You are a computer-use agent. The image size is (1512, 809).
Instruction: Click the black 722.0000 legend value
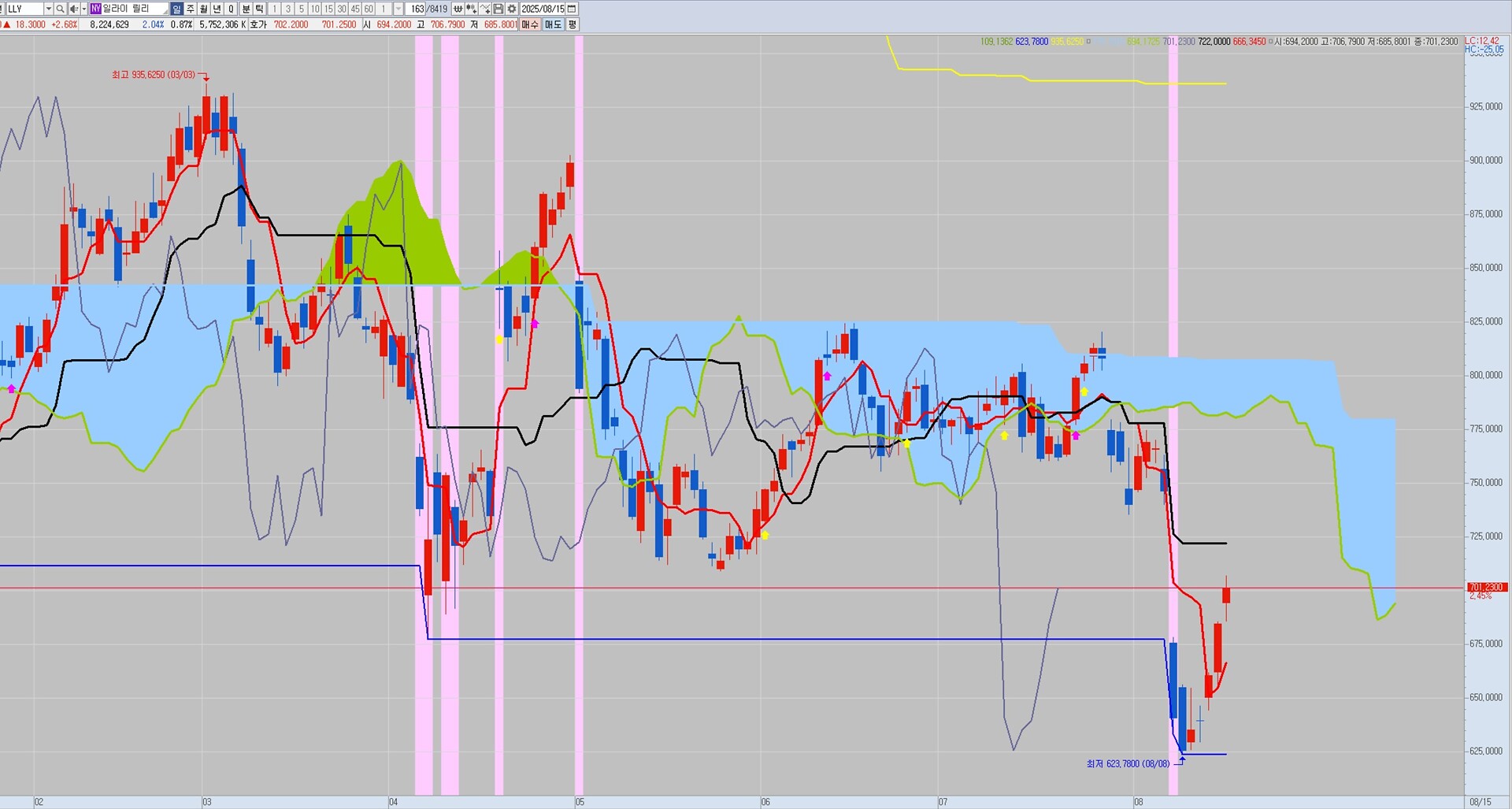1214,42
